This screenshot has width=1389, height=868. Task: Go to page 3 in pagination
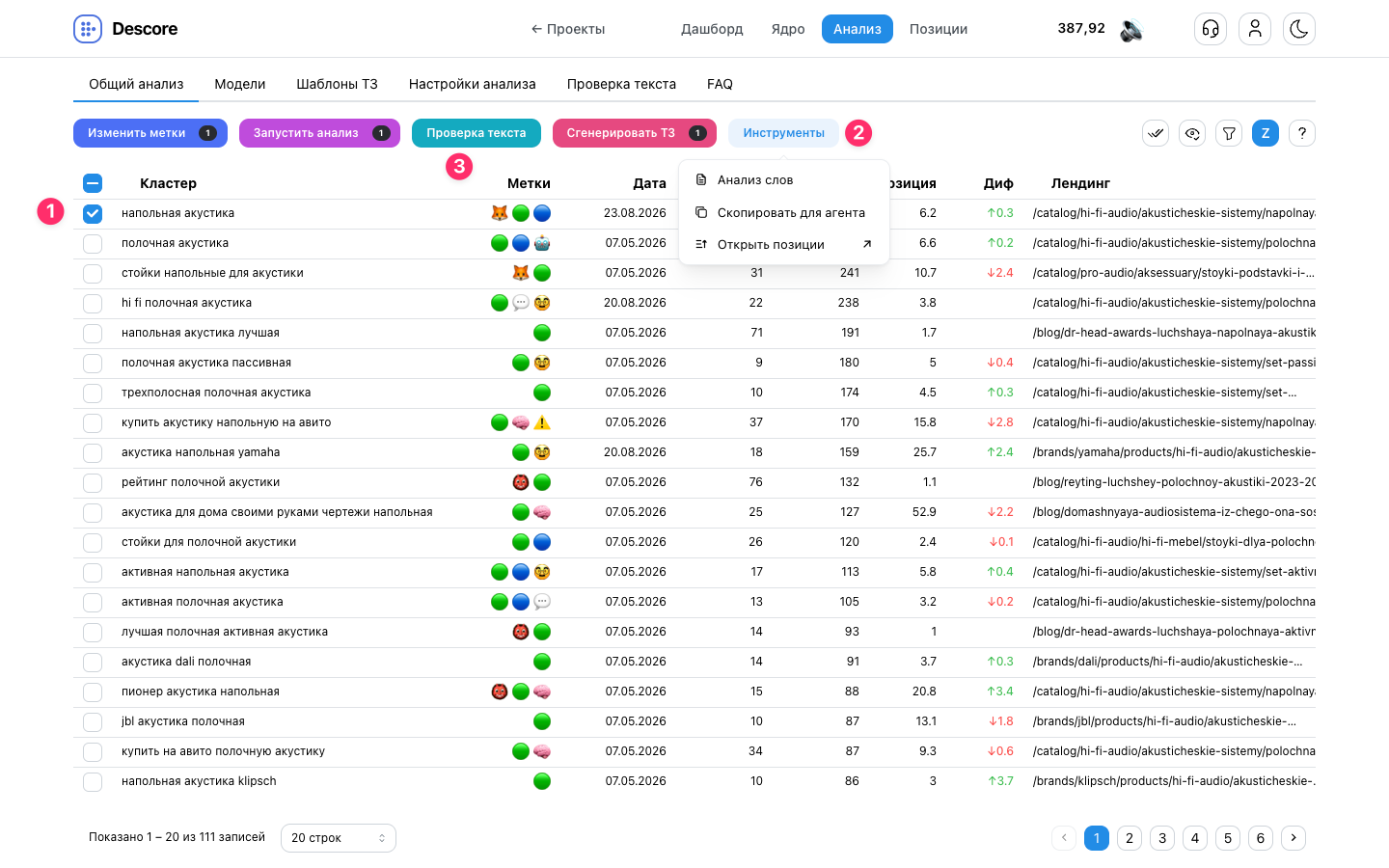tap(1162, 838)
